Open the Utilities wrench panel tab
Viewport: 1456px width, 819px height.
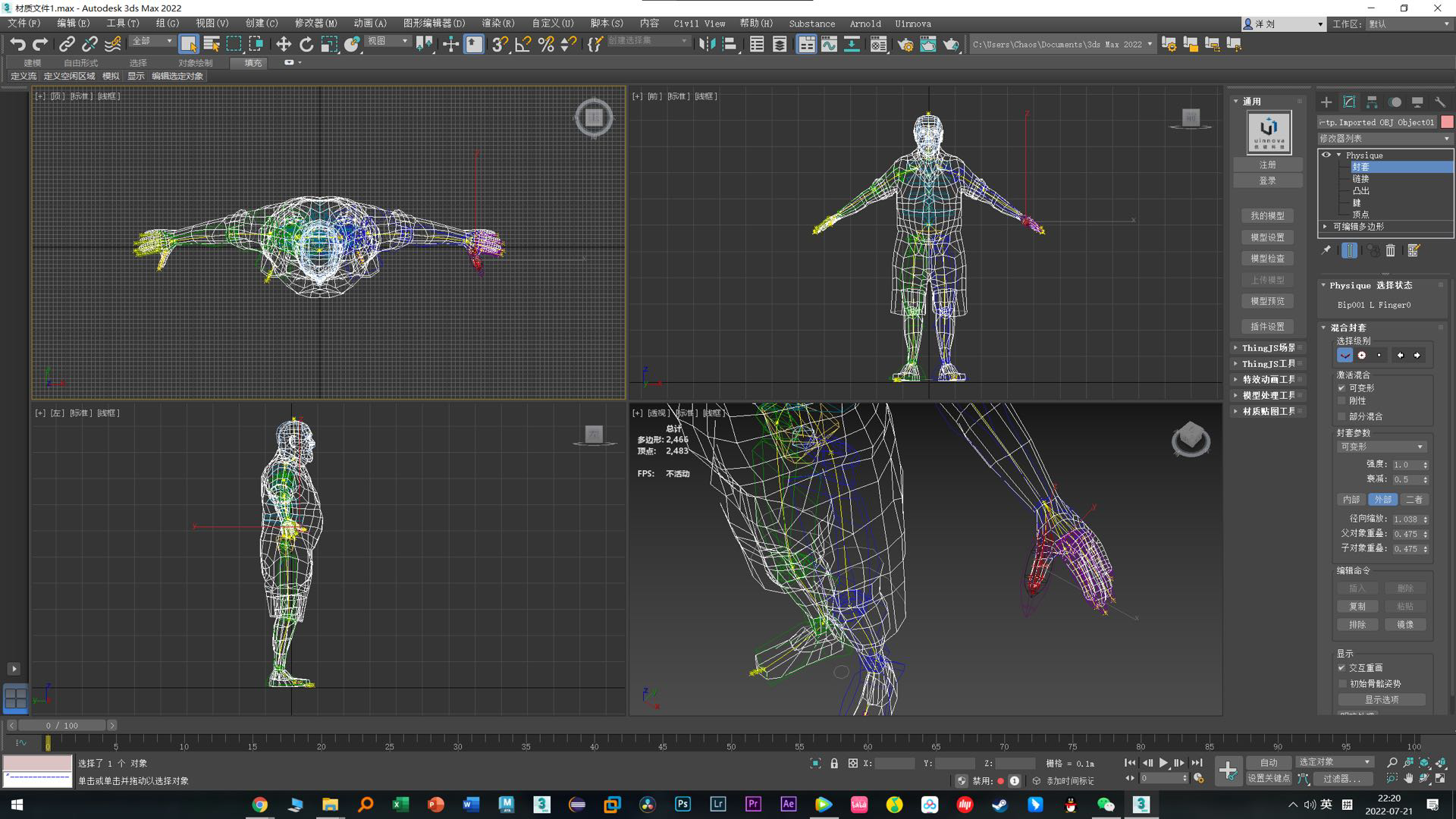click(1439, 102)
